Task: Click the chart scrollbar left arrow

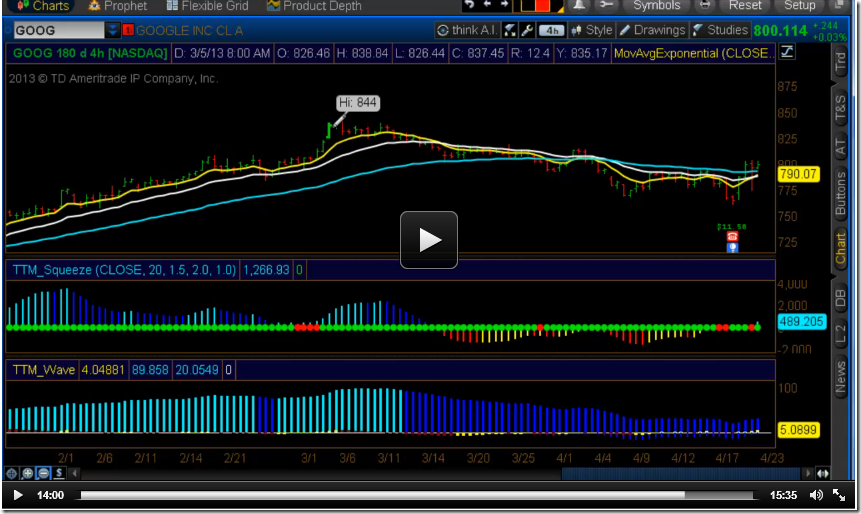Action: [x=75, y=473]
